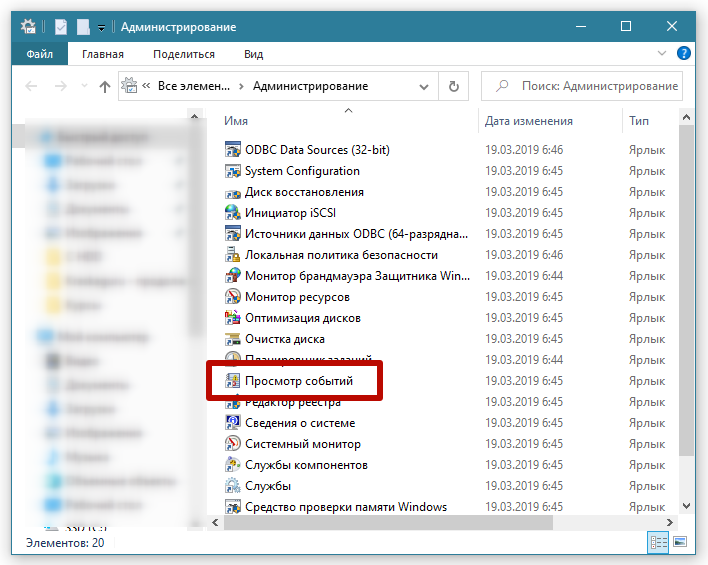Sort by the Дата изменения column header
Image resolution: width=708 pixels, height=565 pixels.
coord(528,121)
